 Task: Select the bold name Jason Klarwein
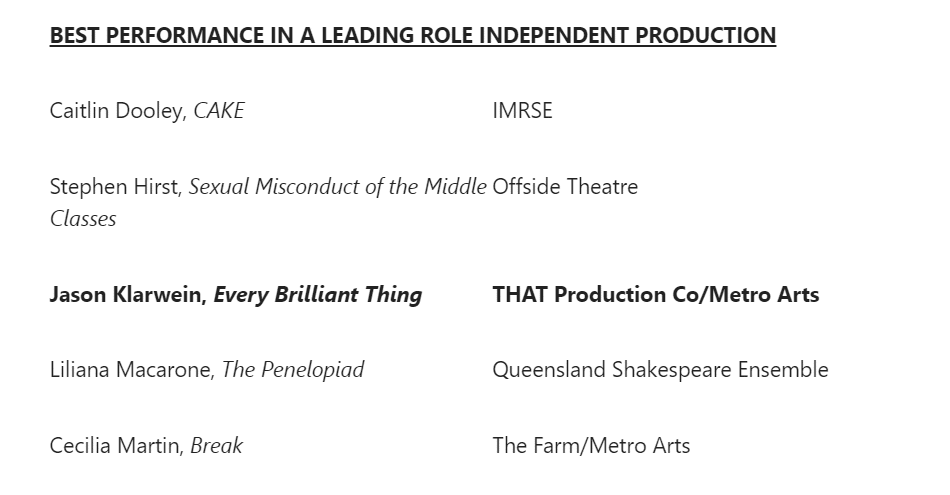tap(128, 294)
